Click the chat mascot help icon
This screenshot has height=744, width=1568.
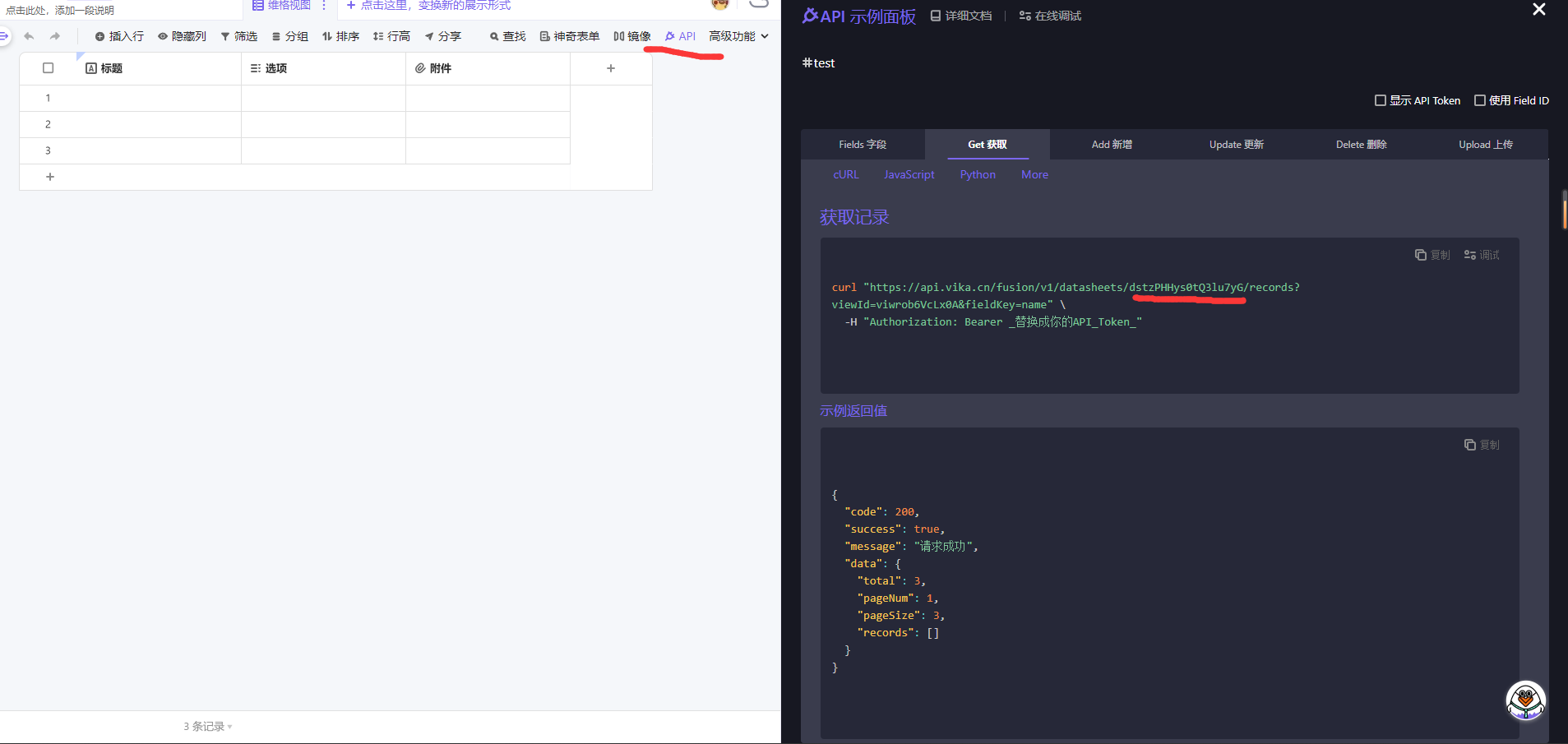pyautogui.click(x=1525, y=700)
